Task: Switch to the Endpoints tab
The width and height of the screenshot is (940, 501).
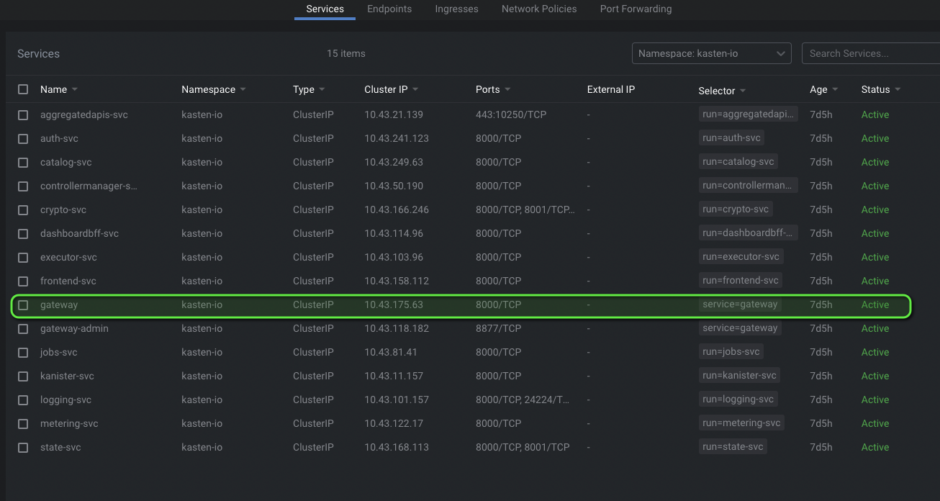Action: 389,9
